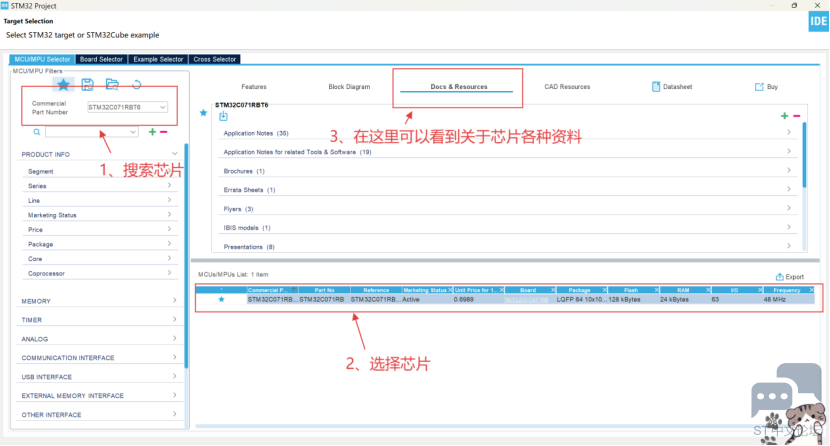Expand all docs with green plus icon
Screen dimensions: 830x446
coord(784,116)
